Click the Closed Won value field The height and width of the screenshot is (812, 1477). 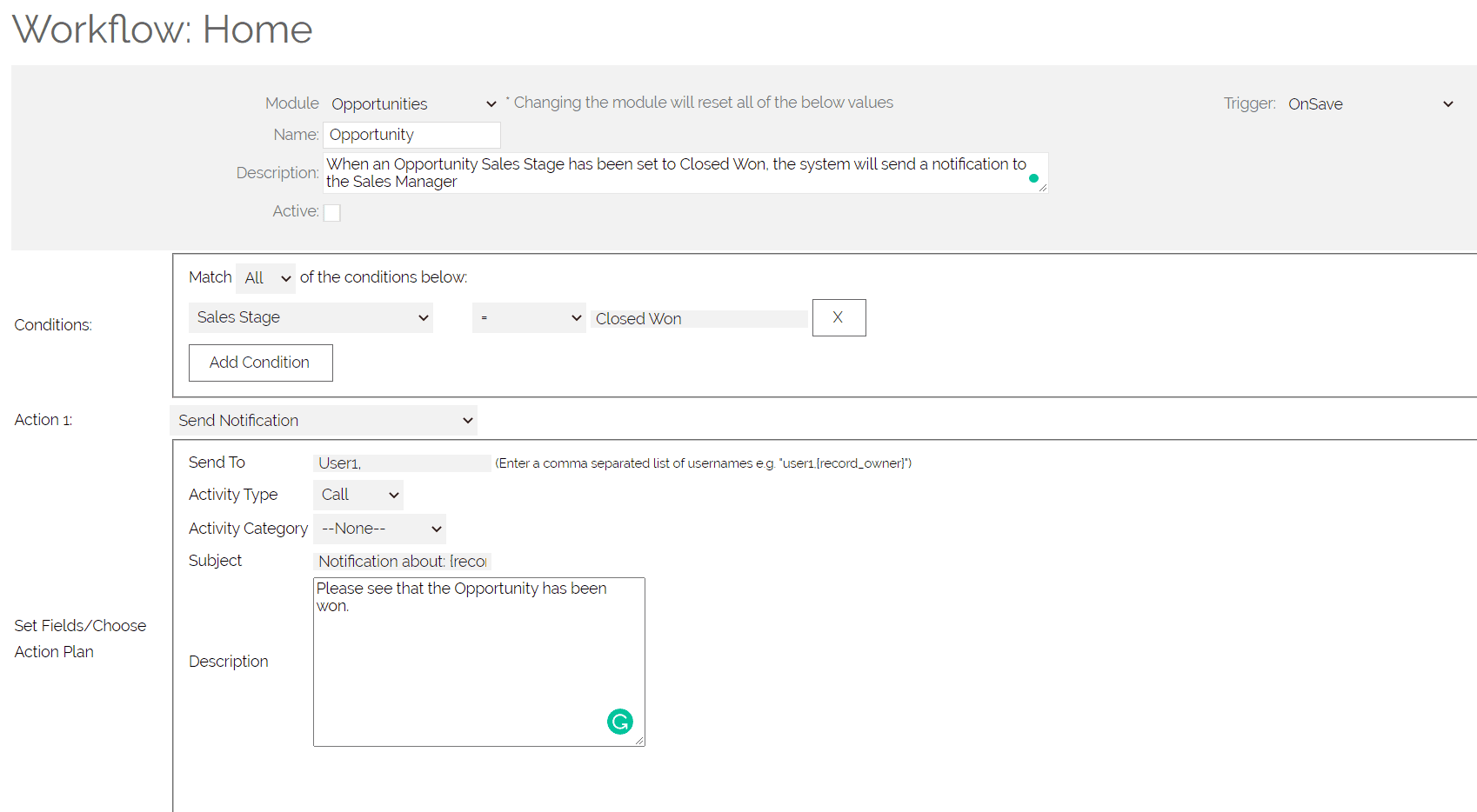click(698, 319)
